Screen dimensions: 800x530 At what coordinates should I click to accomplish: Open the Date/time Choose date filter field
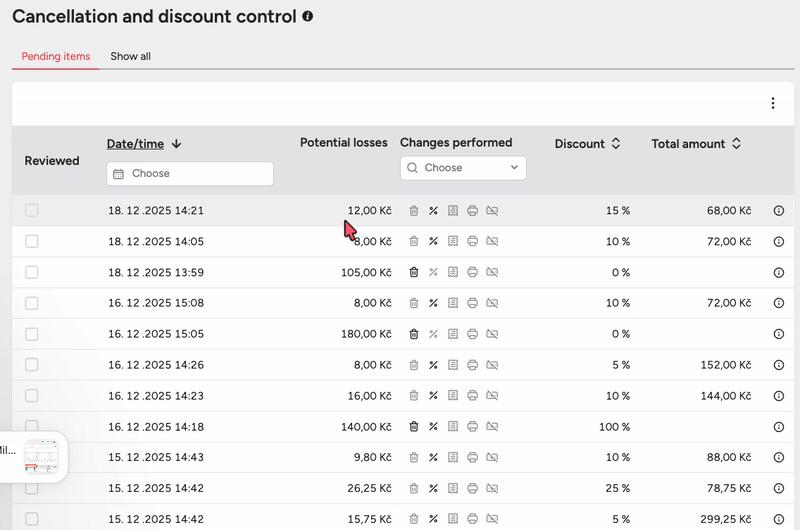point(190,174)
